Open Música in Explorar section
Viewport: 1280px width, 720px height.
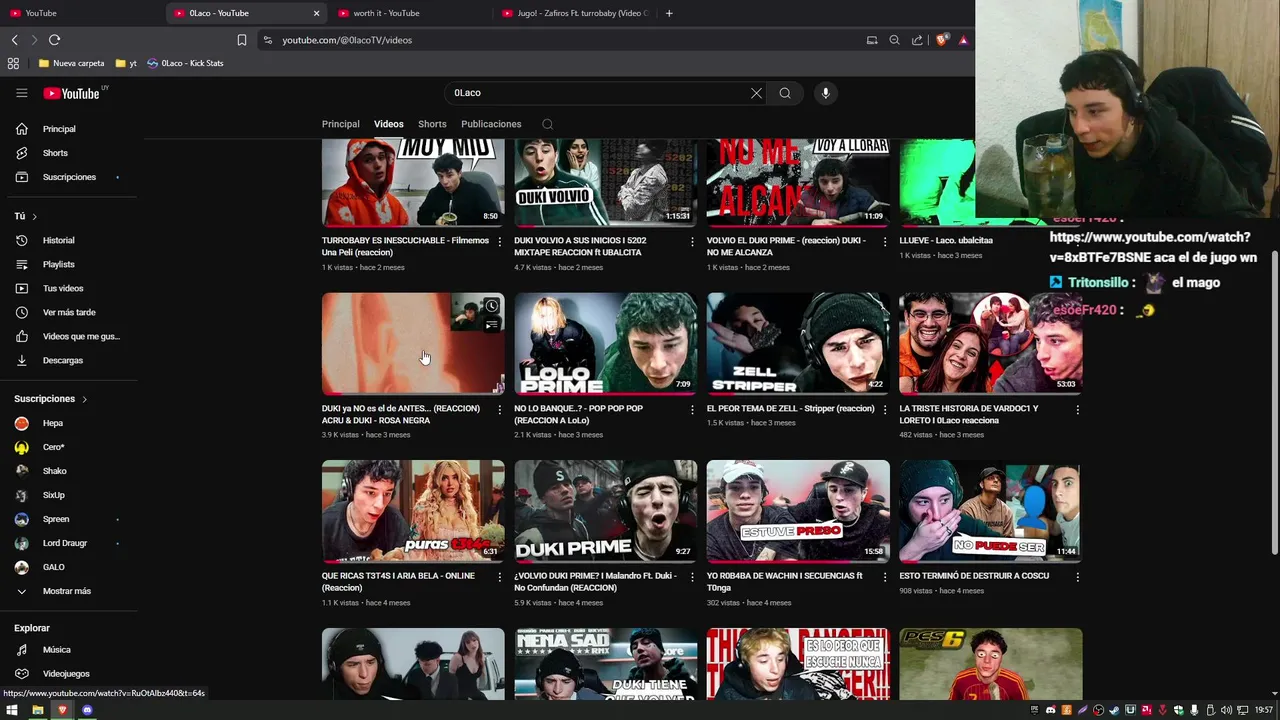coord(56,650)
